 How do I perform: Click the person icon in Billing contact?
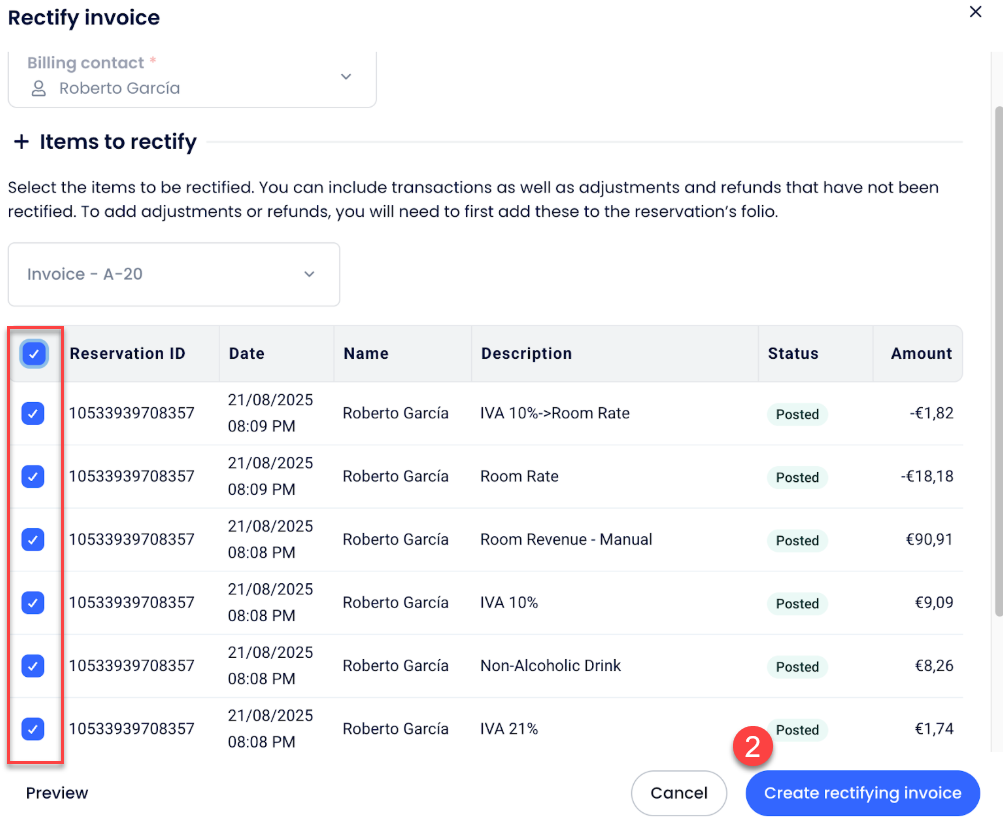(39, 89)
